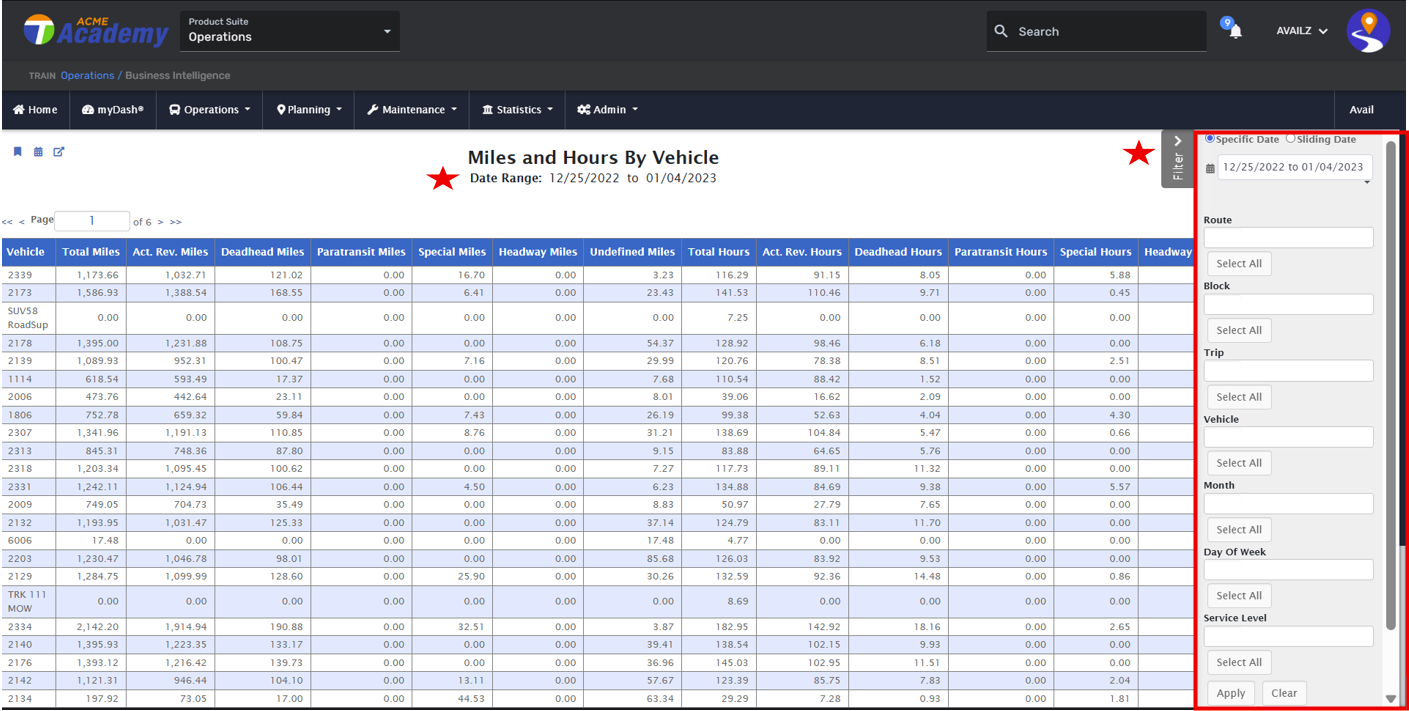This screenshot has height=711, width=1409.
Task: Collapse the Filter panel tab
Action: tap(1177, 158)
